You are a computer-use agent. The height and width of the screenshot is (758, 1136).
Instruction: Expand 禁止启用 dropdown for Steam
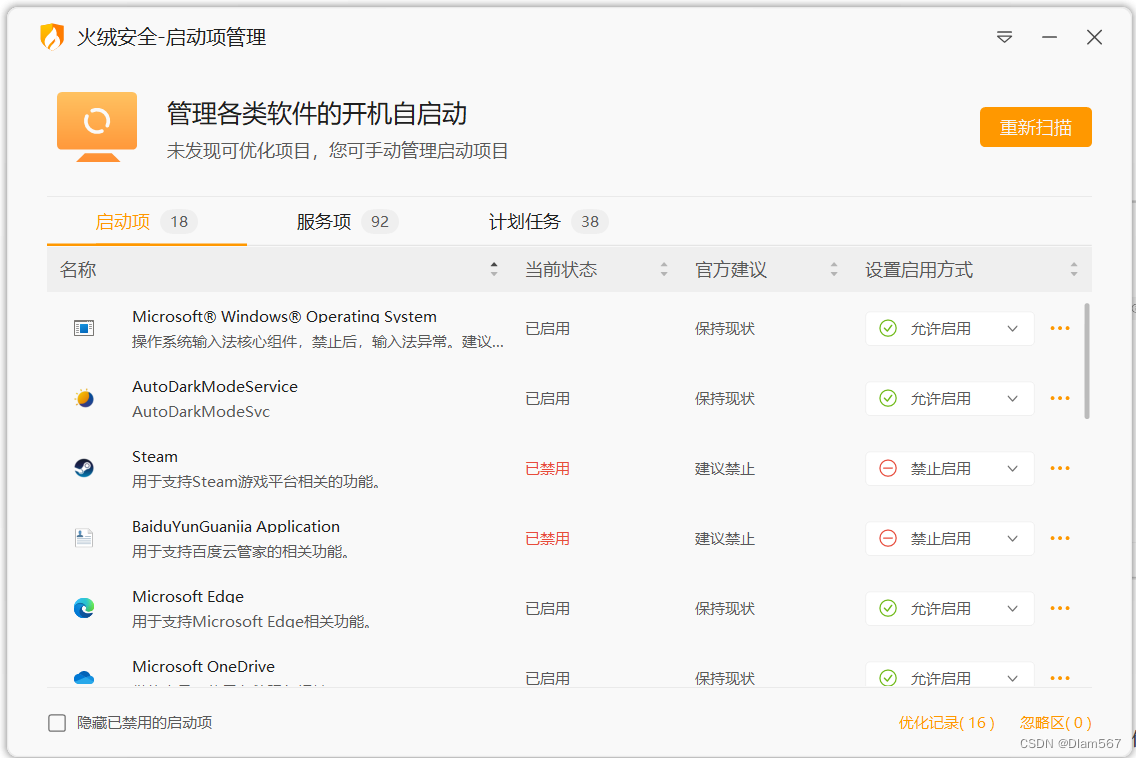point(950,468)
